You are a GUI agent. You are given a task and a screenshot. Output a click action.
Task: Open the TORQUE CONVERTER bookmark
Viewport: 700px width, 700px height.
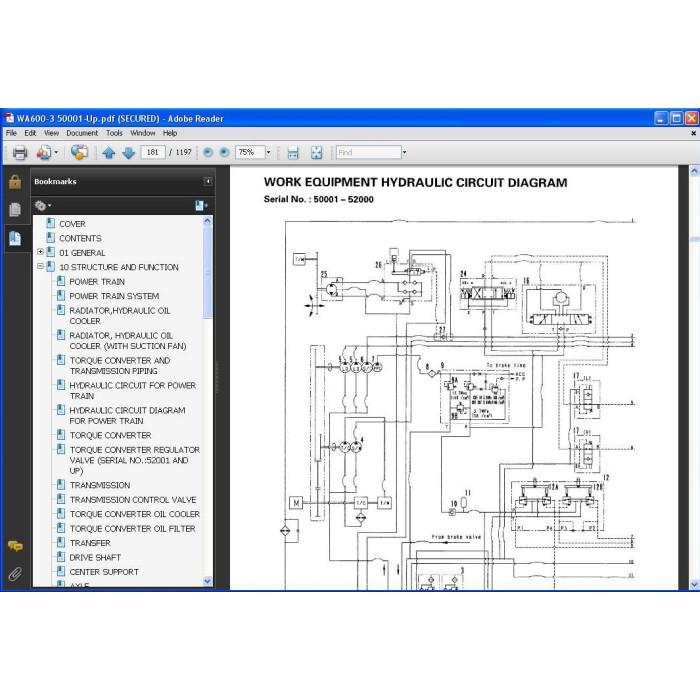[110, 435]
